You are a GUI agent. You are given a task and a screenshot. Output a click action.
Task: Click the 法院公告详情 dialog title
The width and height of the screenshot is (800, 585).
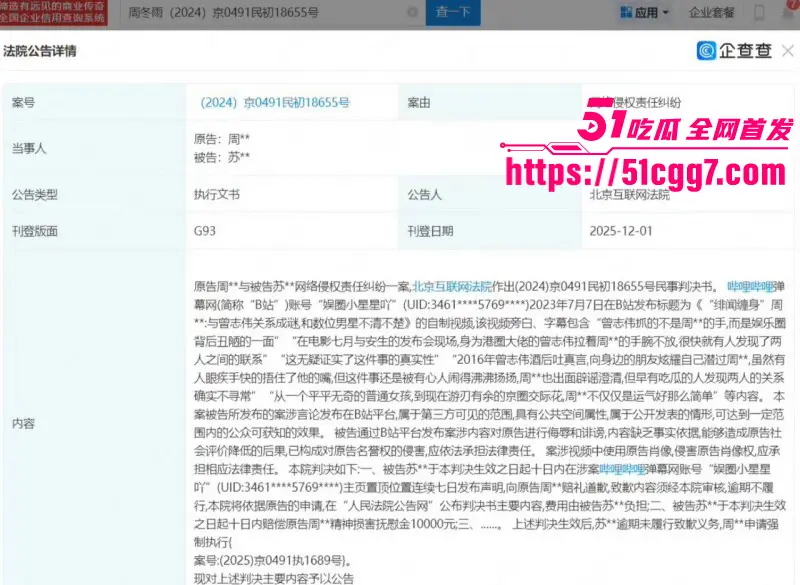[40, 51]
